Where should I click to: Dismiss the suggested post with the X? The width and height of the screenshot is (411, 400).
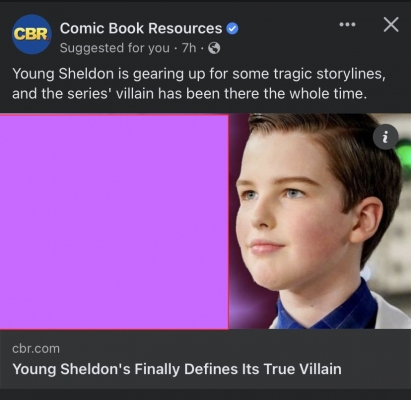tap(391, 25)
